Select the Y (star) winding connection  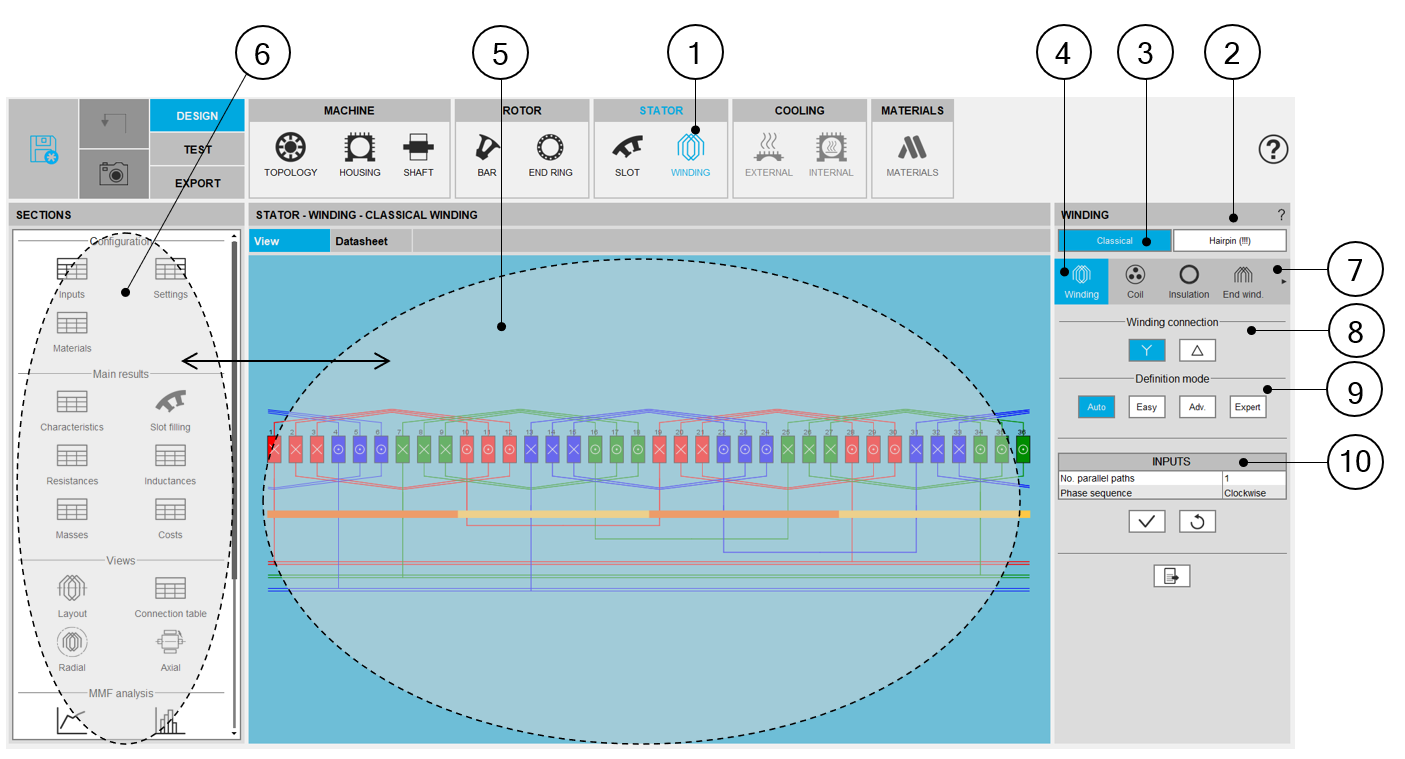coord(1146,350)
